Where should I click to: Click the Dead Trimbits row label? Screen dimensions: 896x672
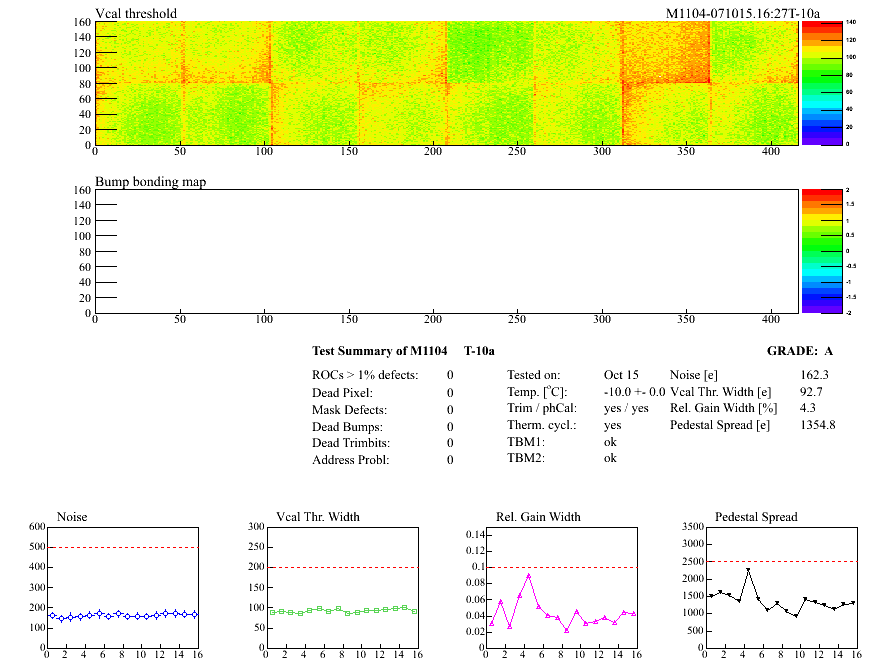[352, 443]
